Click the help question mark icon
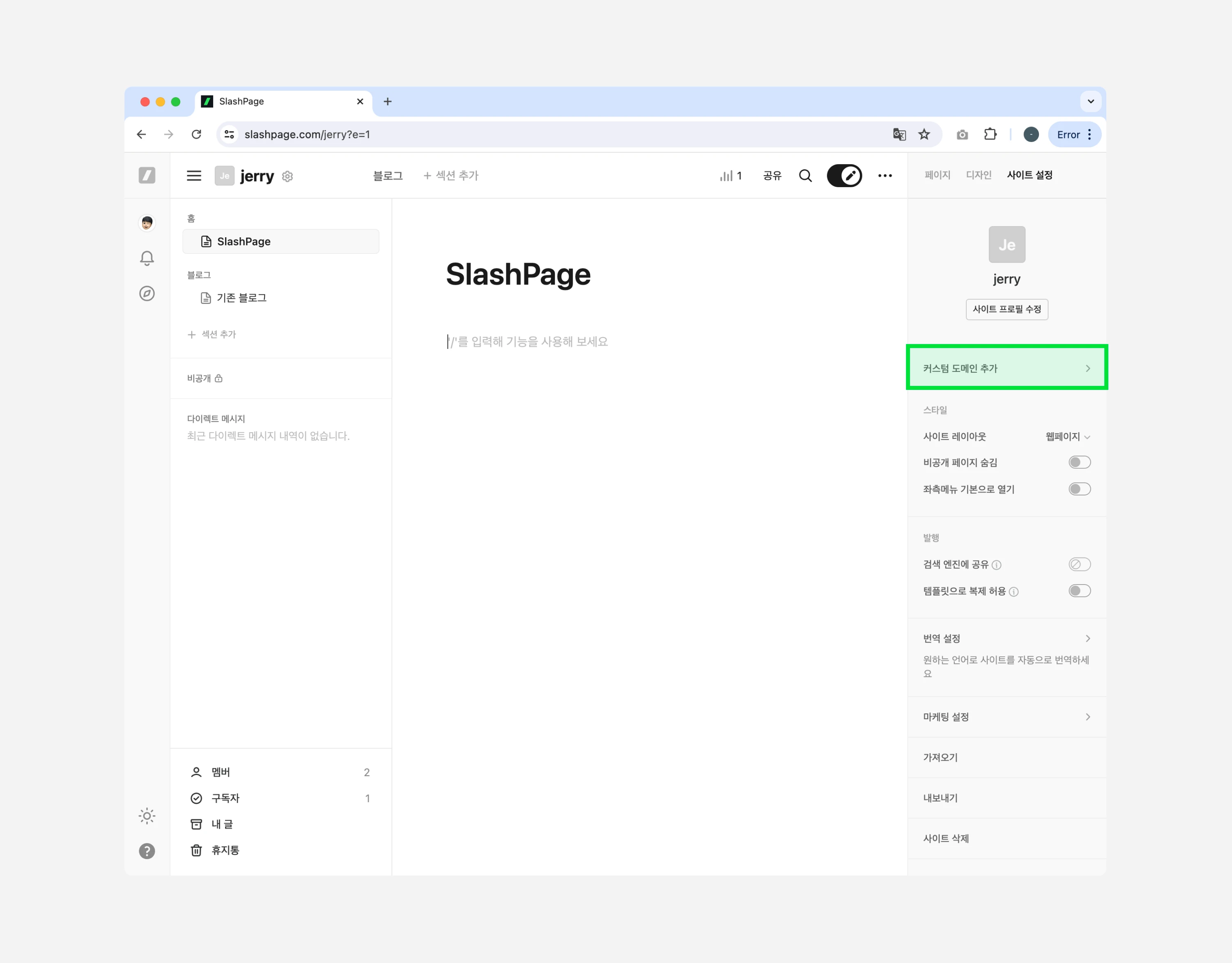 coord(147,851)
